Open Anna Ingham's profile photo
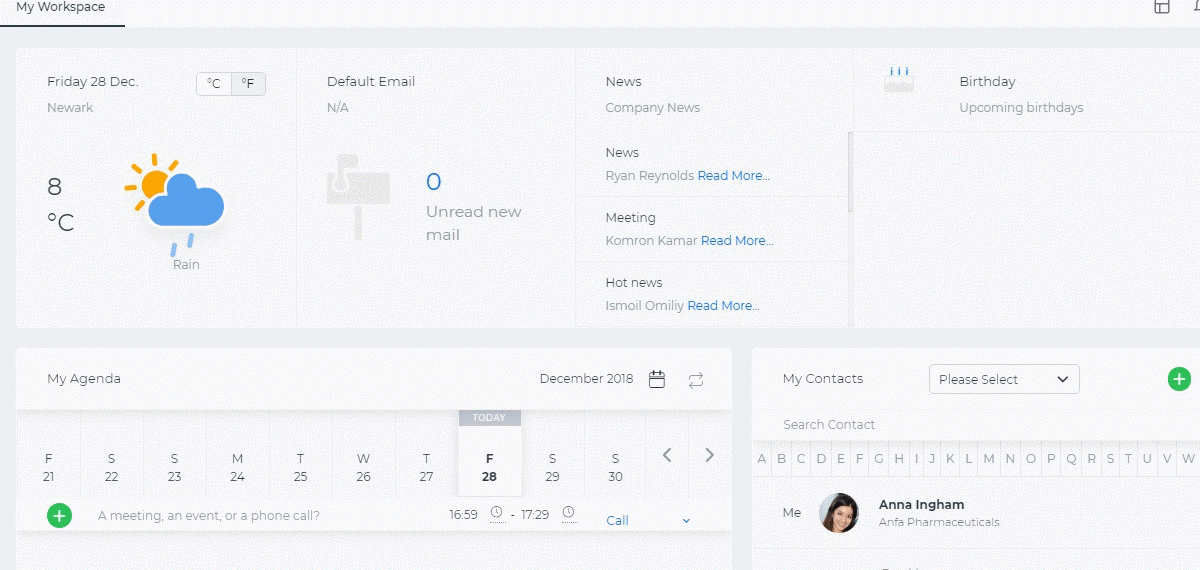 tap(839, 513)
